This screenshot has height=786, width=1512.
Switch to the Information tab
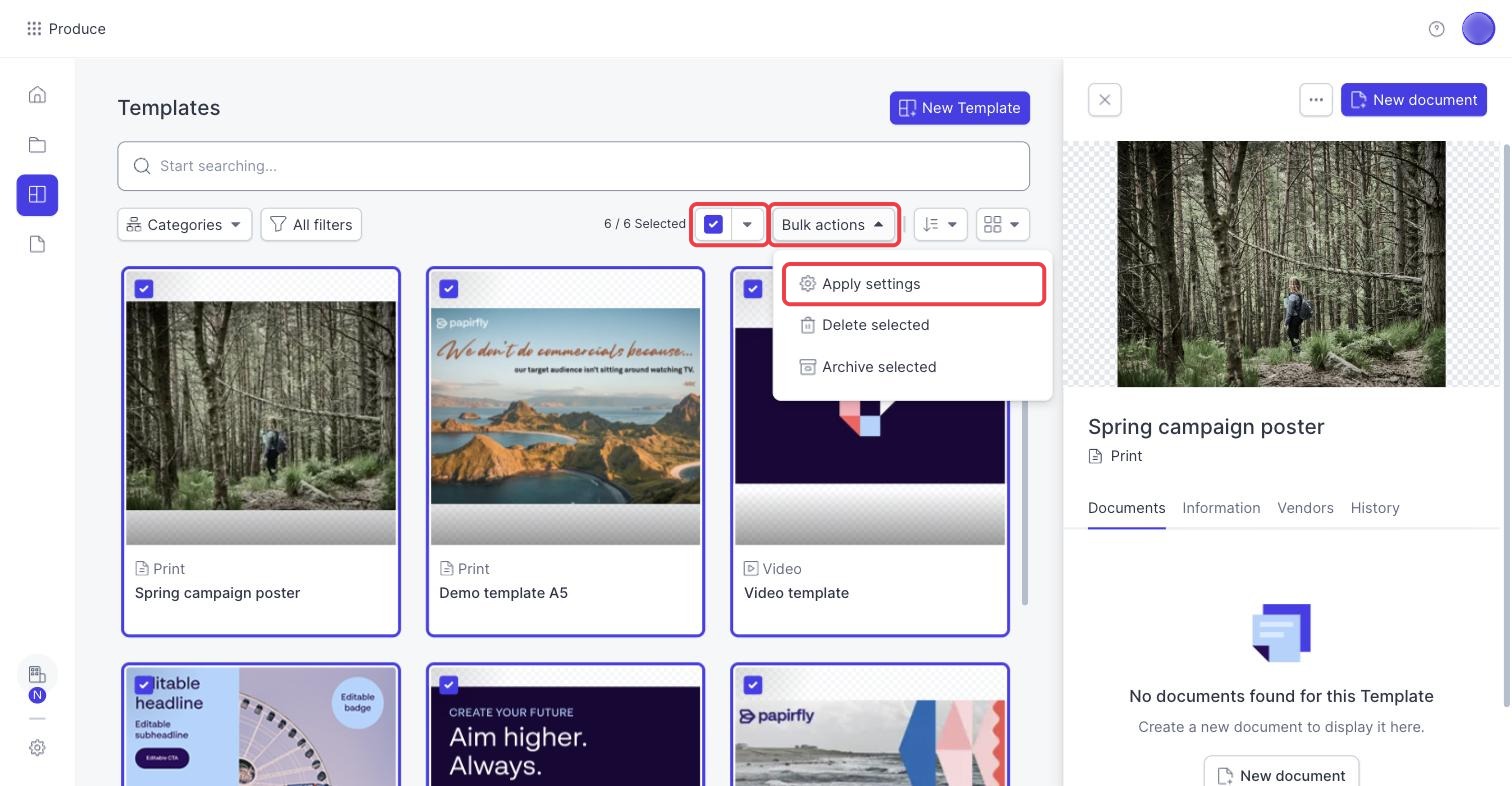[x=1221, y=508]
